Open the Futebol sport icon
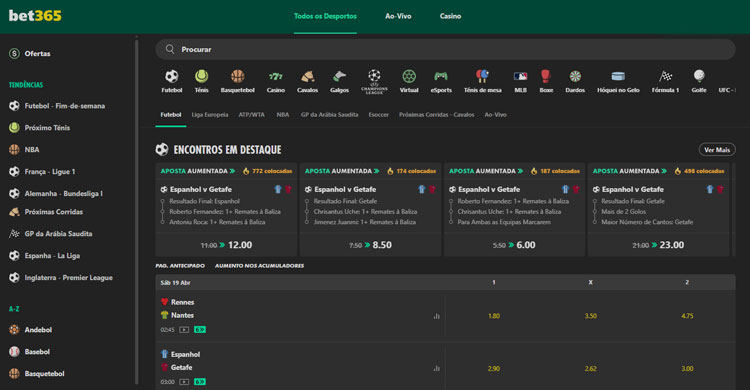 pyautogui.click(x=172, y=76)
